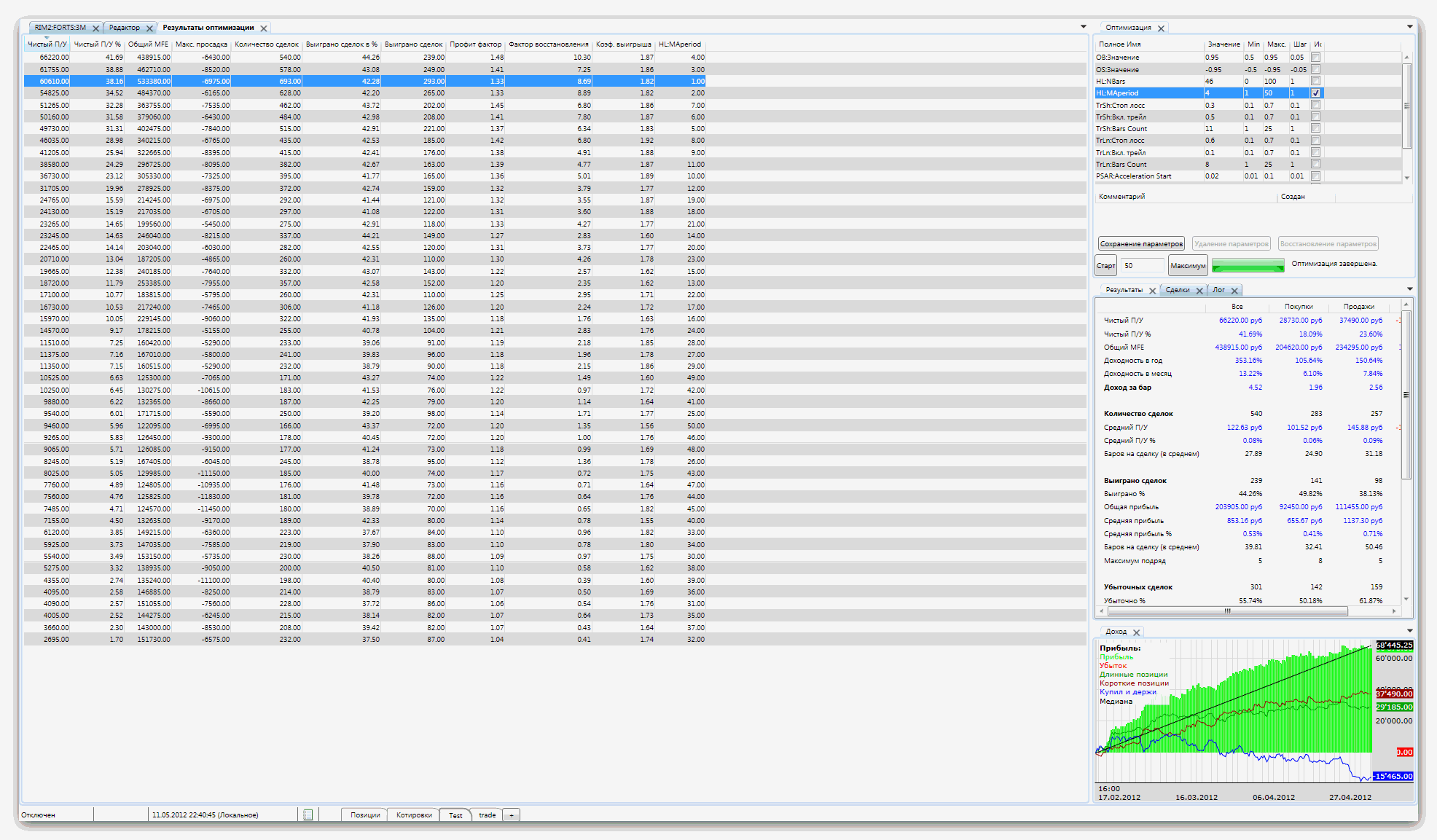The height and width of the screenshot is (840, 1437).
Task: Add new workspace with plus button
Action: 512,815
